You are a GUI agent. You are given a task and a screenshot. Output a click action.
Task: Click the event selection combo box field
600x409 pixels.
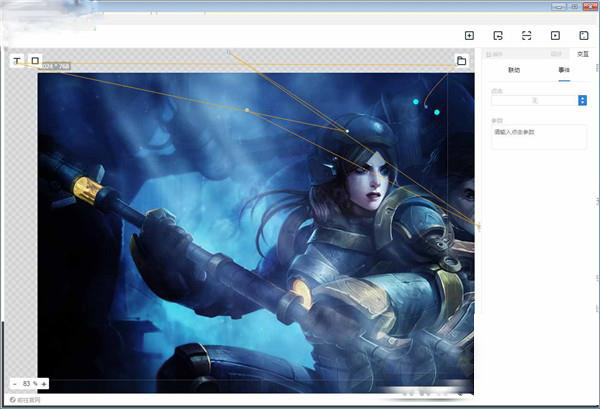click(539, 101)
